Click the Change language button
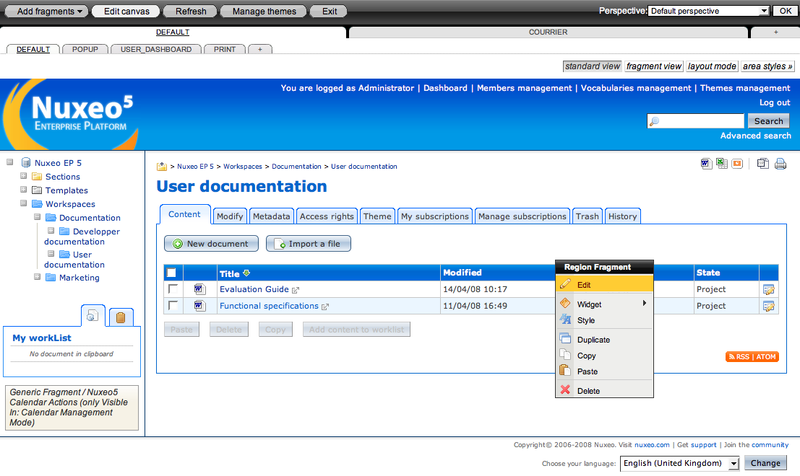This screenshot has width=800, height=476. point(765,463)
